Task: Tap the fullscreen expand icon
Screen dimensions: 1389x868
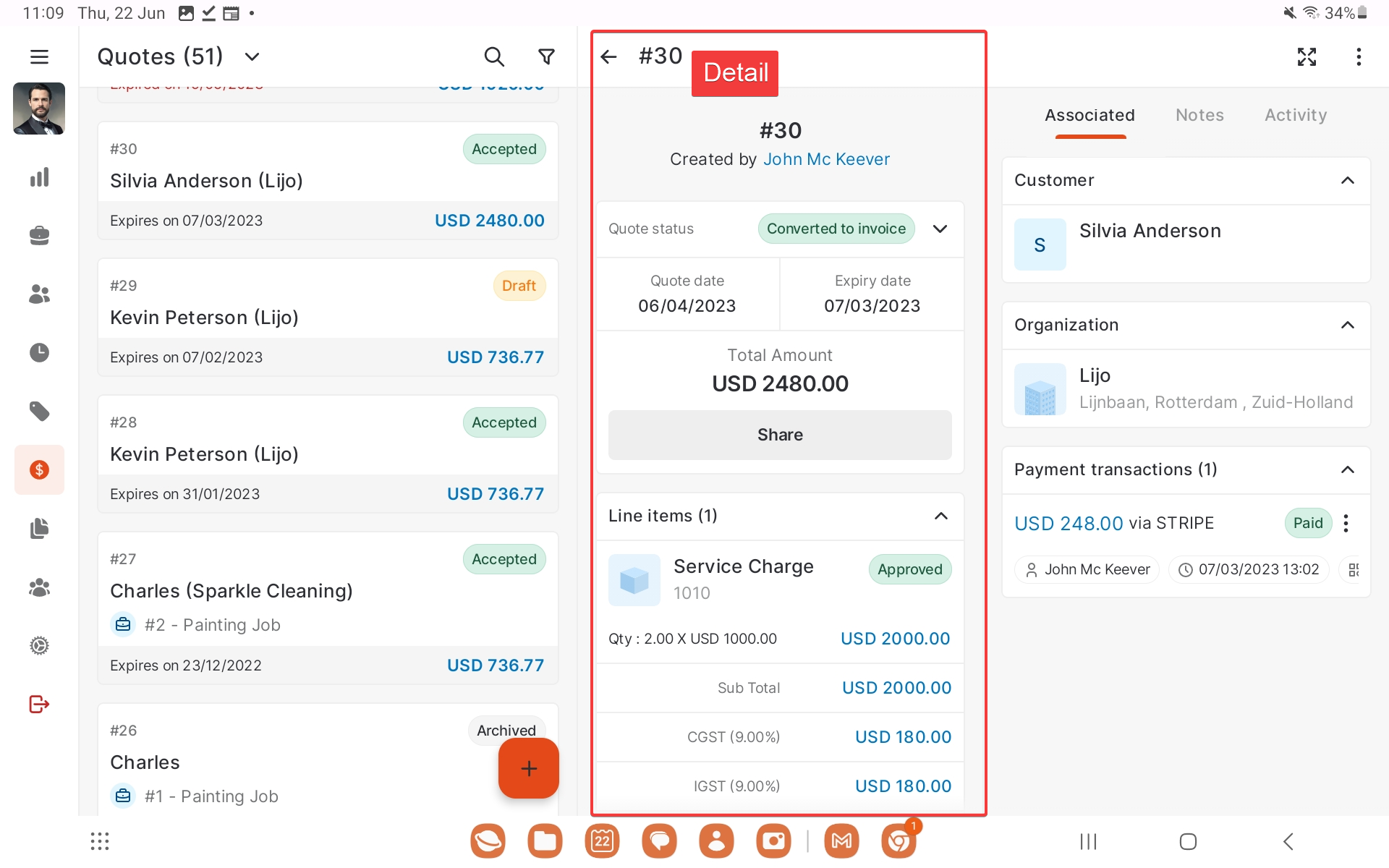Action: coord(1307,56)
